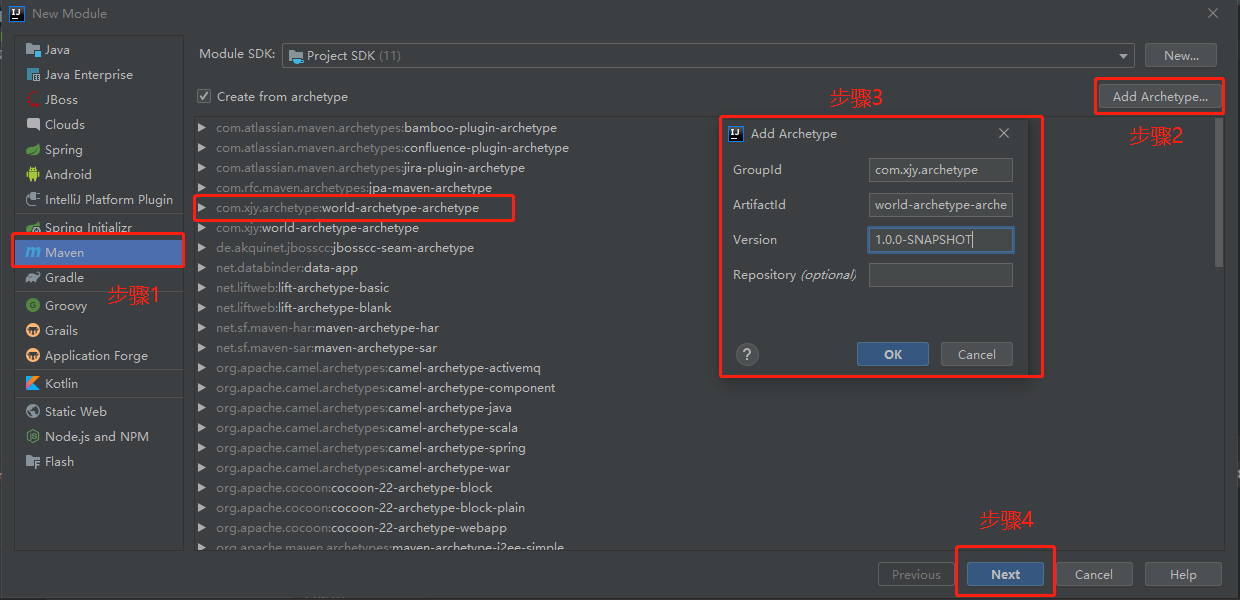The height and width of the screenshot is (600, 1240).
Task: Cancel the Add Archetype dialog
Action: (x=977, y=354)
